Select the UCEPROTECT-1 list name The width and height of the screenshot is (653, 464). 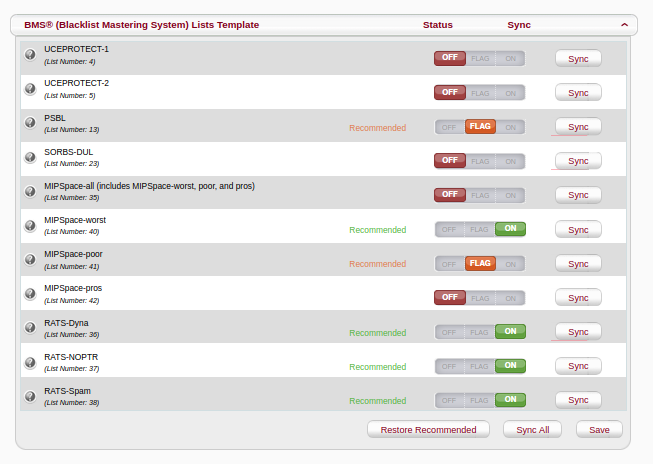(77, 49)
